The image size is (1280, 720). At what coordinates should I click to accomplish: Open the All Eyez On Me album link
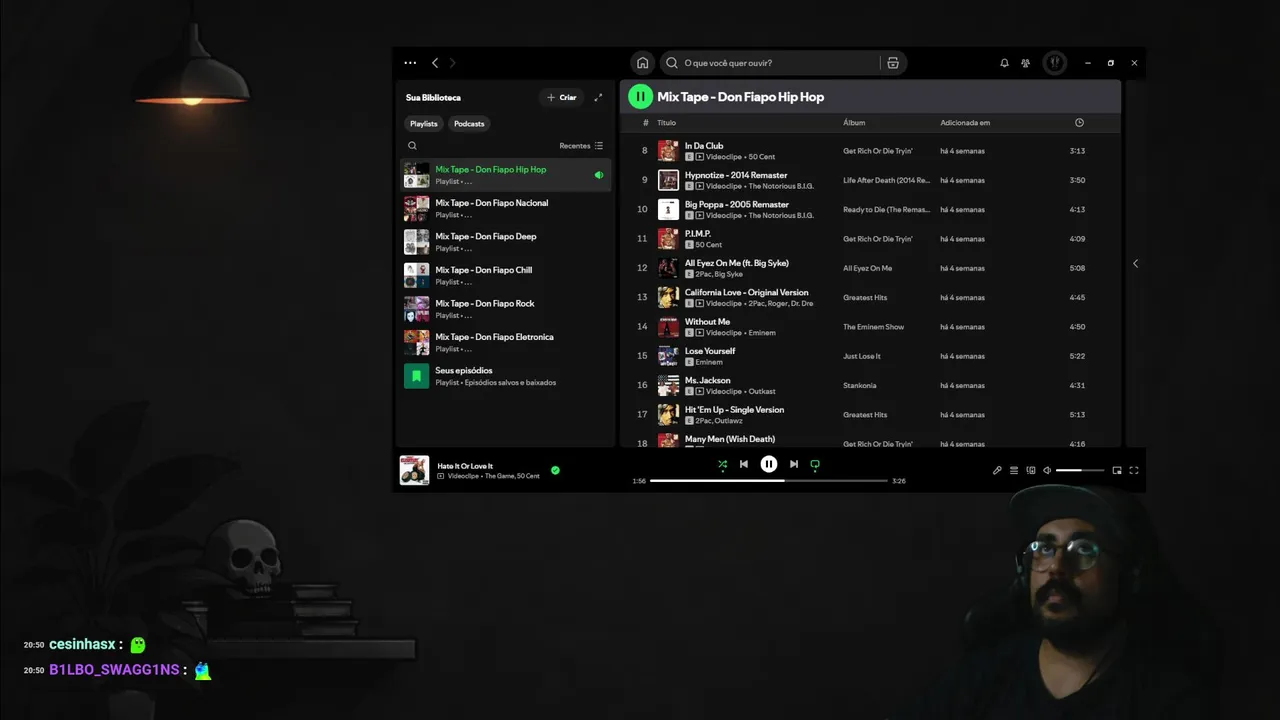(867, 268)
